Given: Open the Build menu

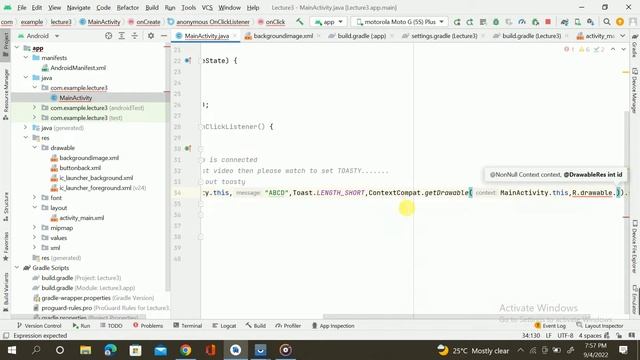Looking at the screenshot, I should click(152, 7).
